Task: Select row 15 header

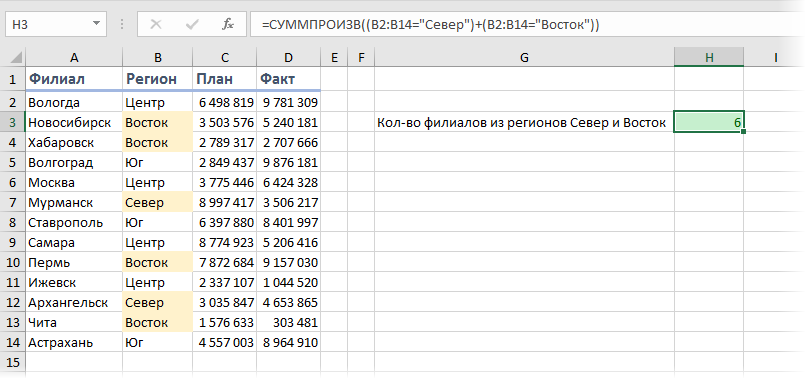Action: click(13, 363)
